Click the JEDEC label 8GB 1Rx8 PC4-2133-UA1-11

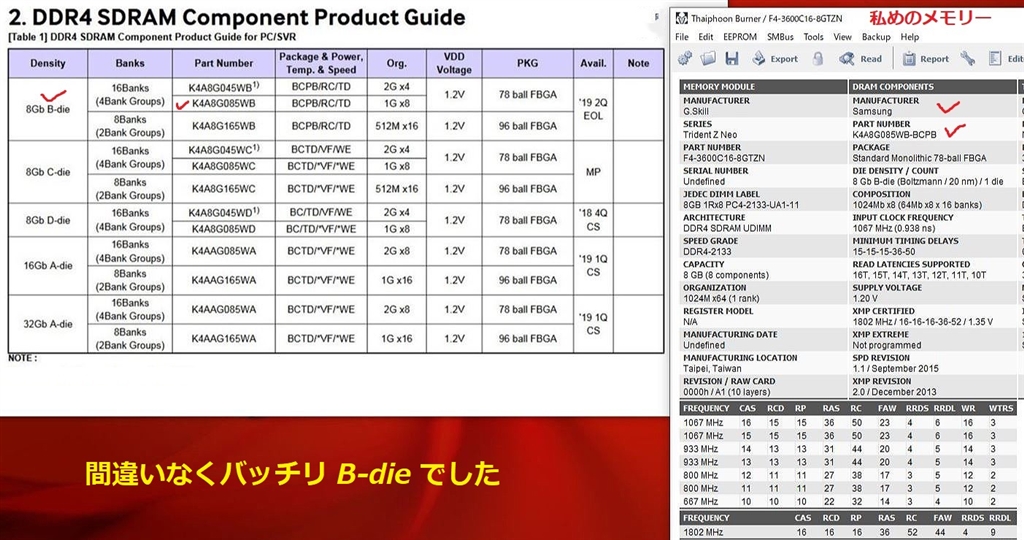coord(741,205)
